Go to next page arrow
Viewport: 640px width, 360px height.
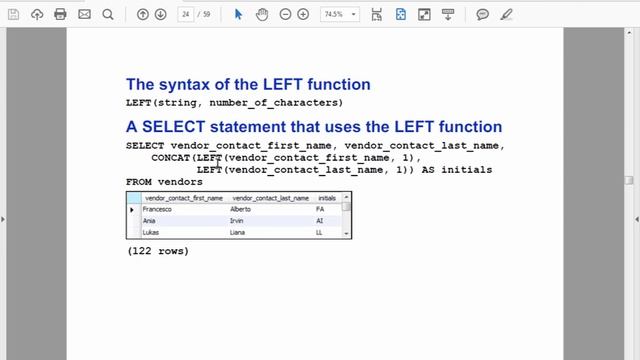(x=161, y=15)
